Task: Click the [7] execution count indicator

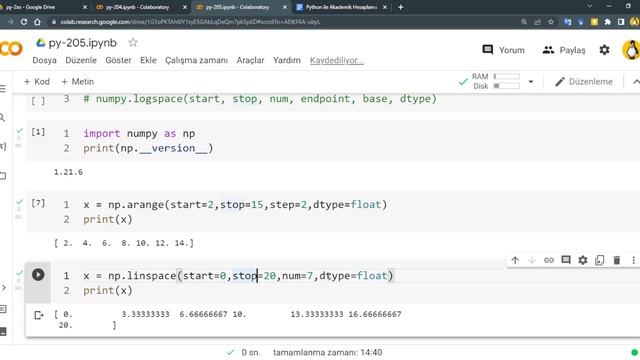Action: coord(38,203)
